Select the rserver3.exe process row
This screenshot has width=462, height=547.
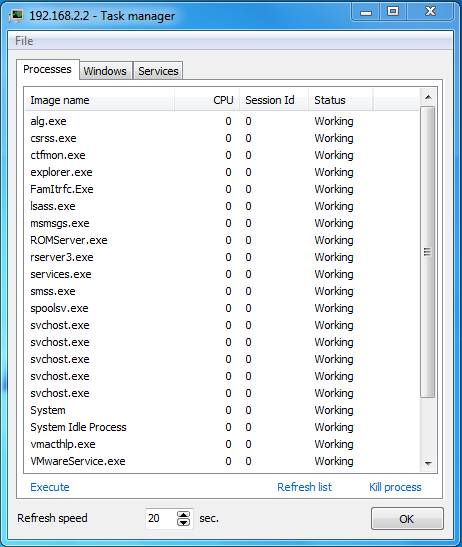point(222,257)
